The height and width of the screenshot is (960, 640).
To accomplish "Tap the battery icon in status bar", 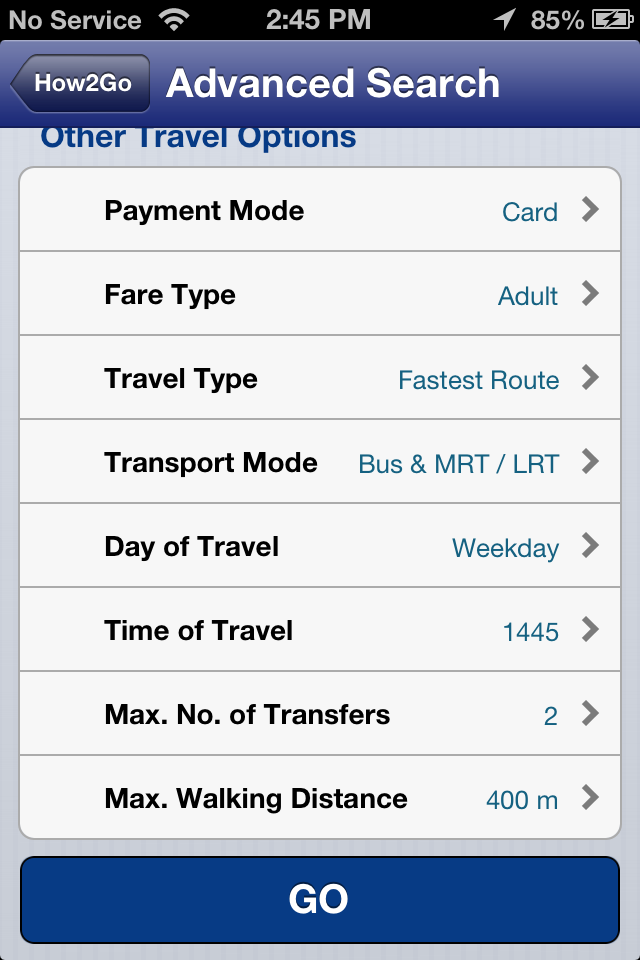I will point(613,19).
